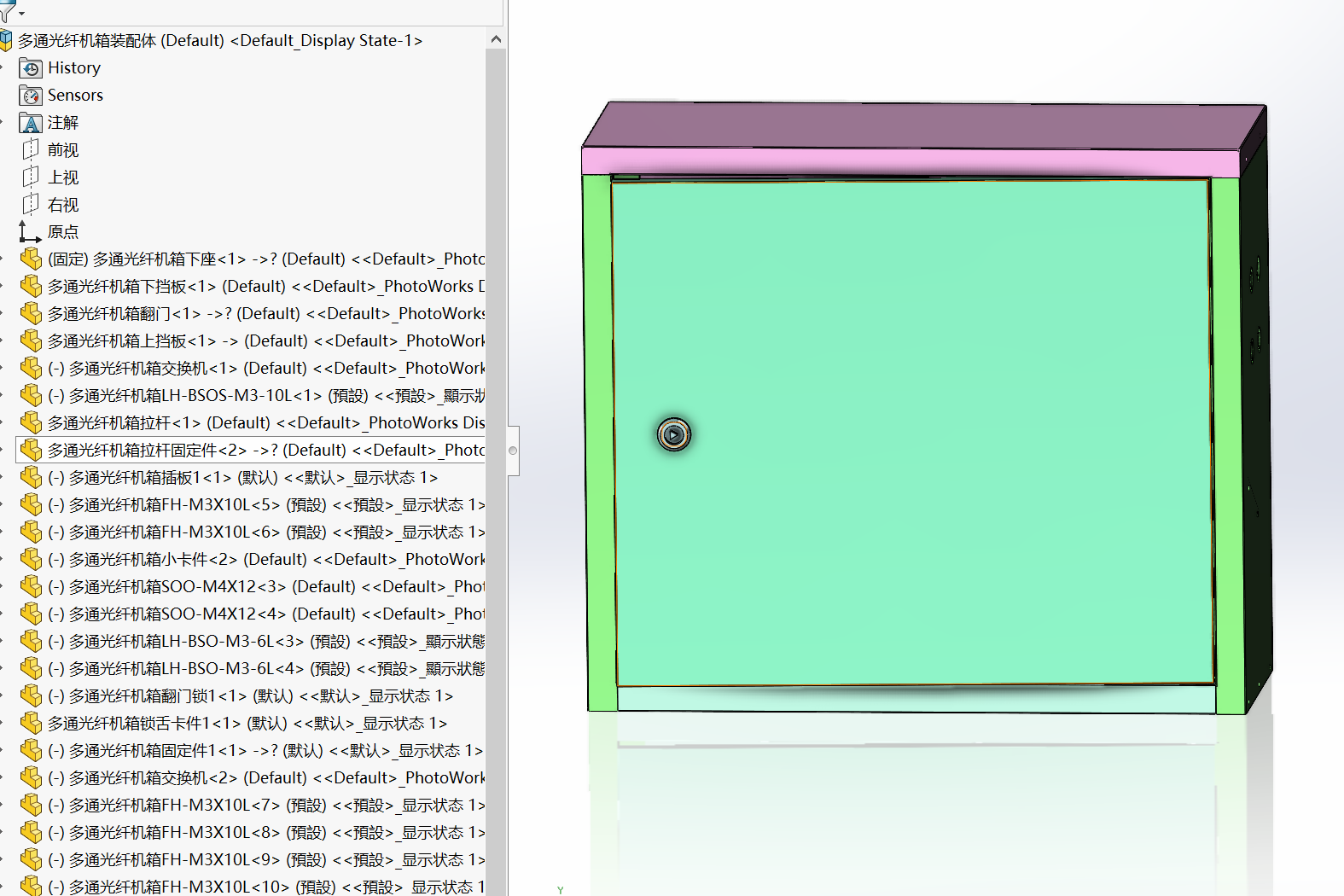This screenshot has width=1344, height=896.
Task: Select the 注解 annotations icon
Action: (31, 123)
